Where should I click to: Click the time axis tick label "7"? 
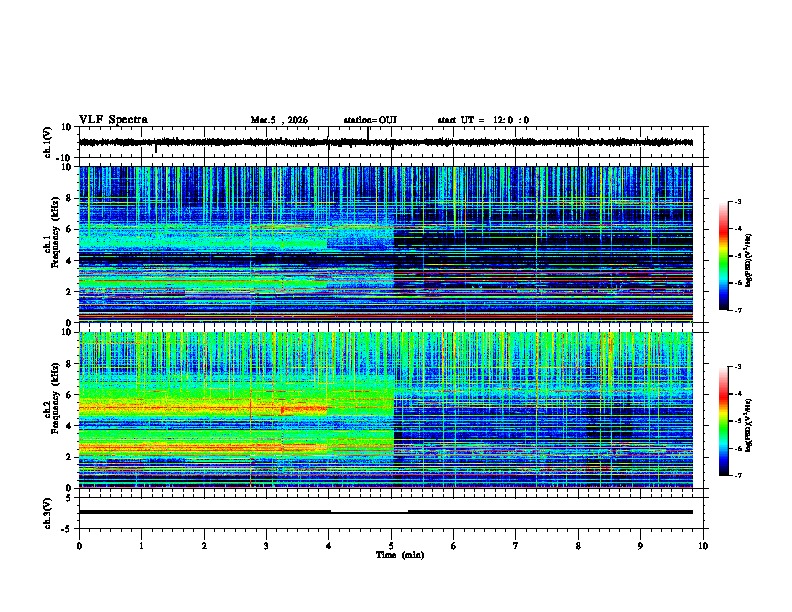tap(516, 546)
